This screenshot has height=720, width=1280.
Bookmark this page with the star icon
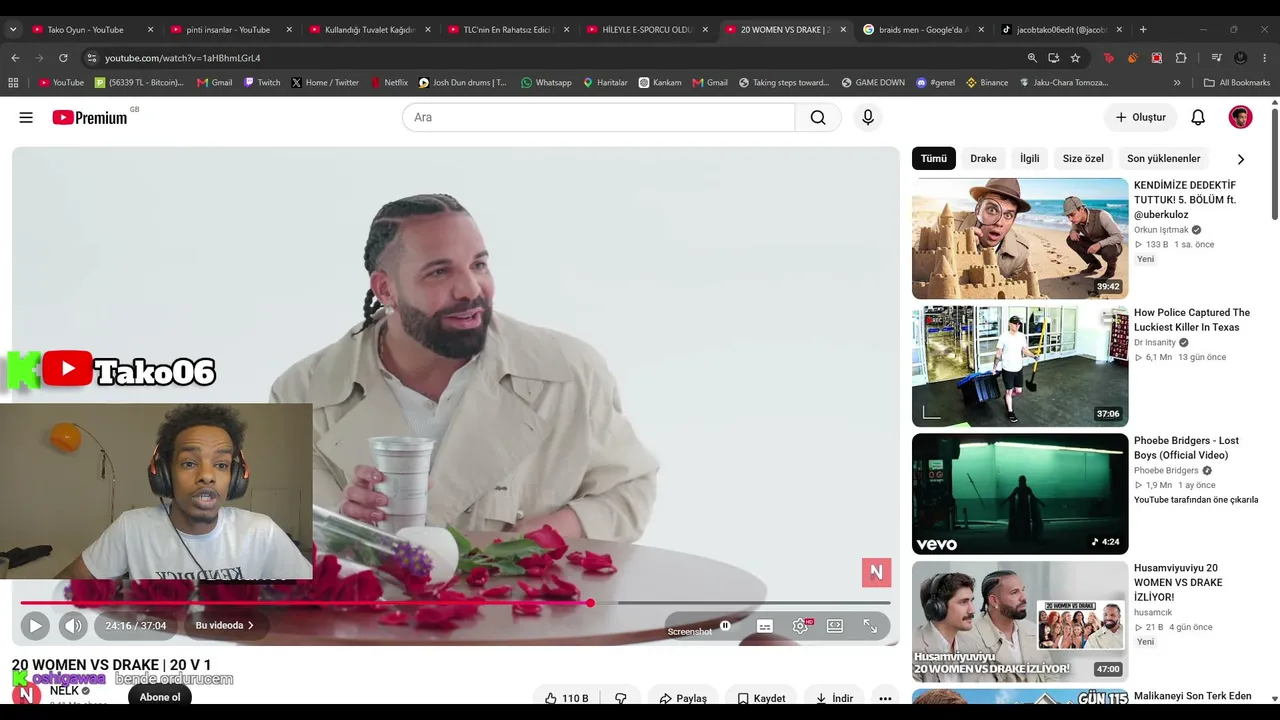(x=1075, y=58)
